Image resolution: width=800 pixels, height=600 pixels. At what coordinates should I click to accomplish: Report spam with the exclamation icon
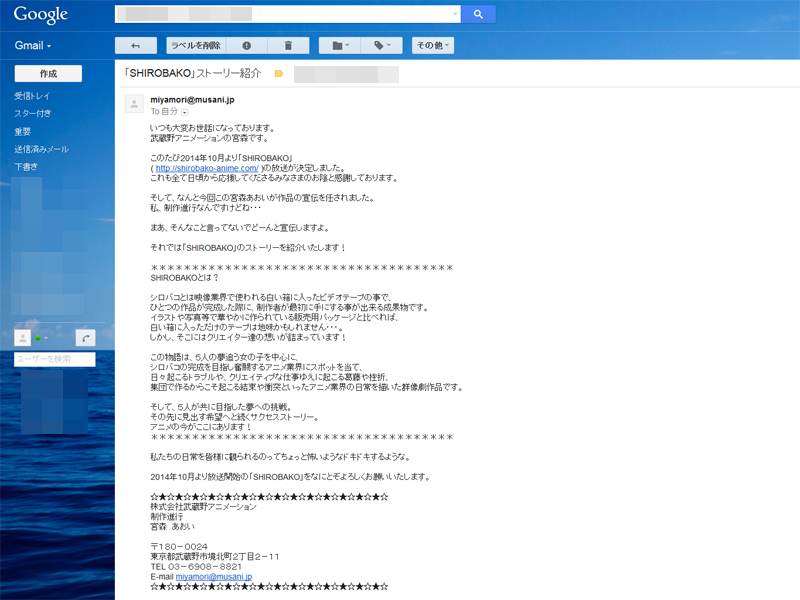[x=246, y=45]
